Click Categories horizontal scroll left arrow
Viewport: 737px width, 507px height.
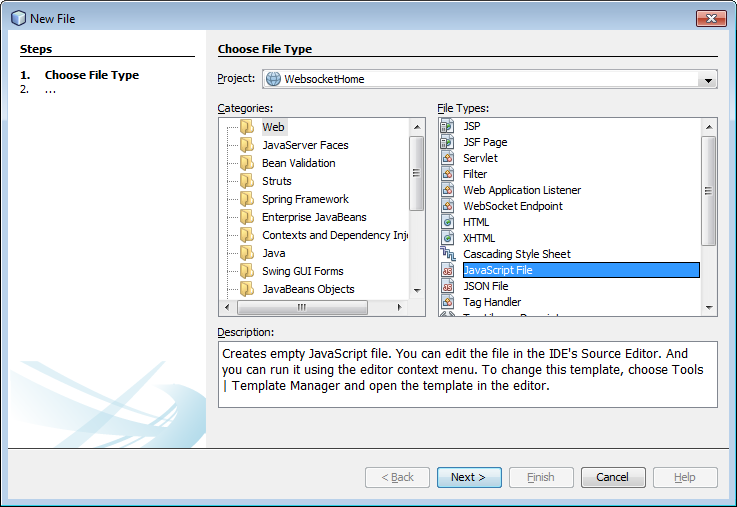click(227, 307)
